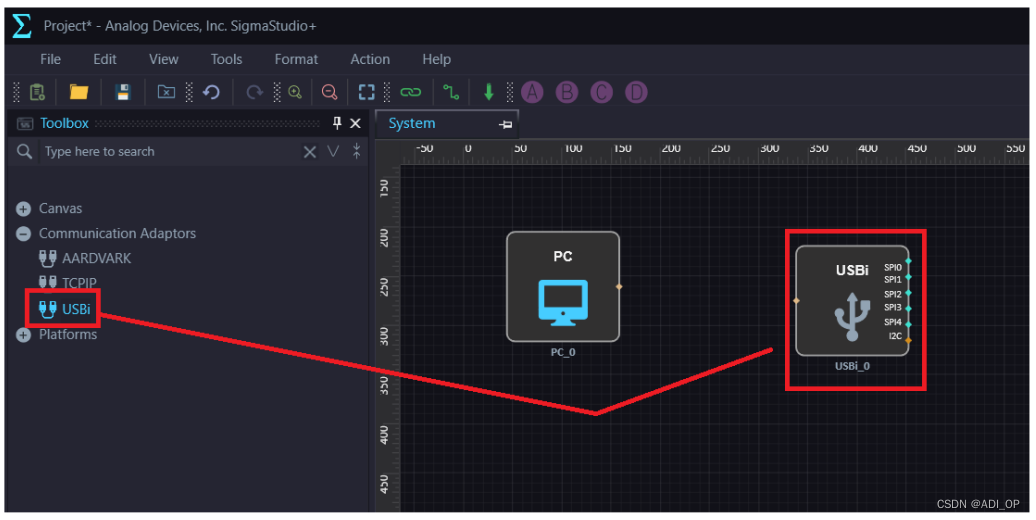Image resolution: width=1036 pixels, height=520 pixels.
Task: Open a project with the folder icon
Action: [79, 92]
